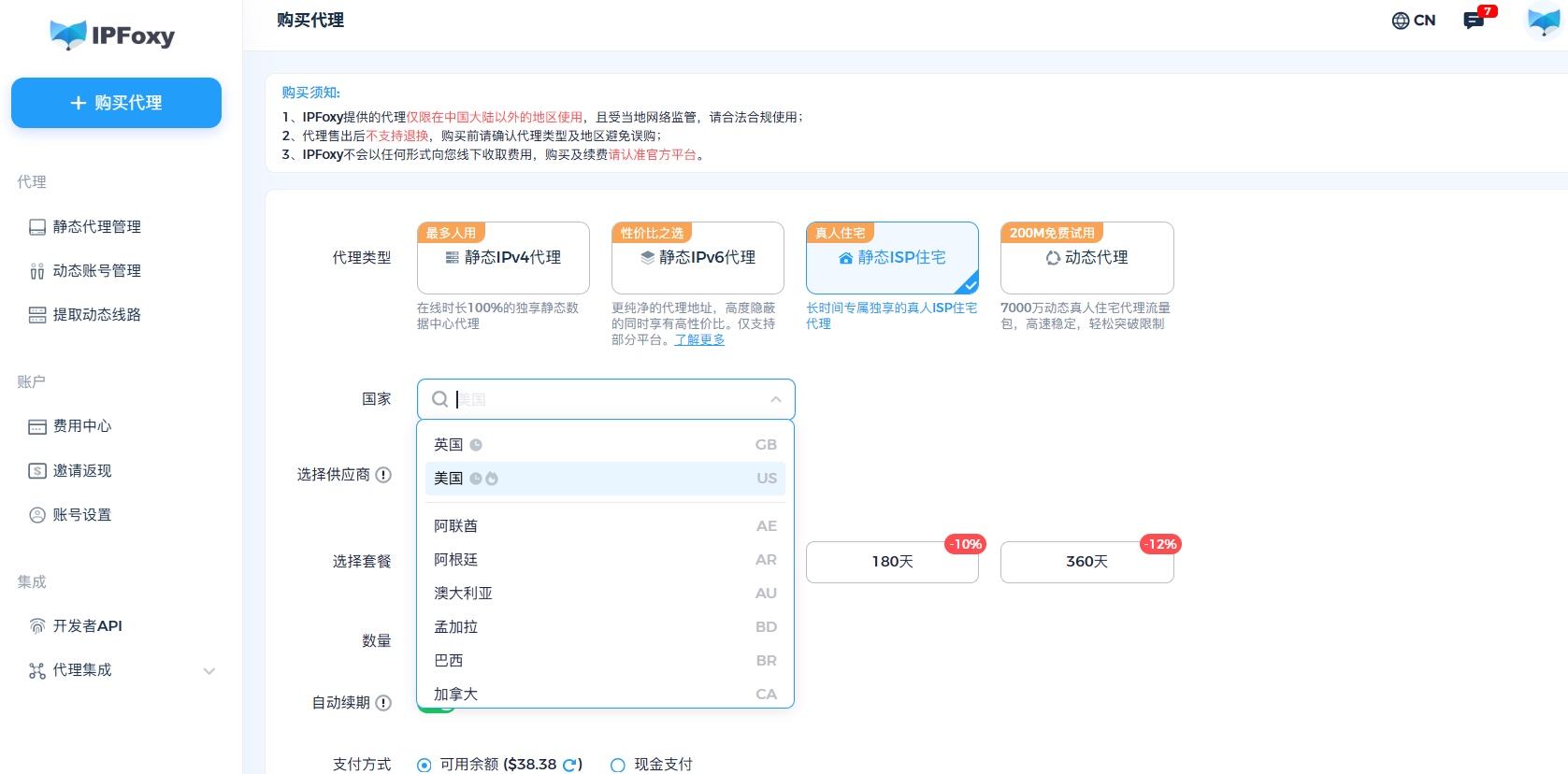The width and height of the screenshot is (1568, 774).
Task: Go to 费用中心 in sidebar
Action: click(x=81, y=426)
